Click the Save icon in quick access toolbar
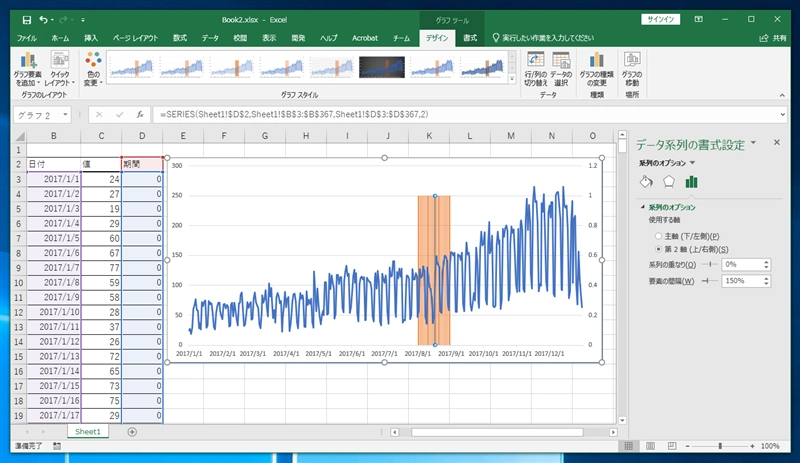This screenshot has width=800, height=463. tap(27, 20)
